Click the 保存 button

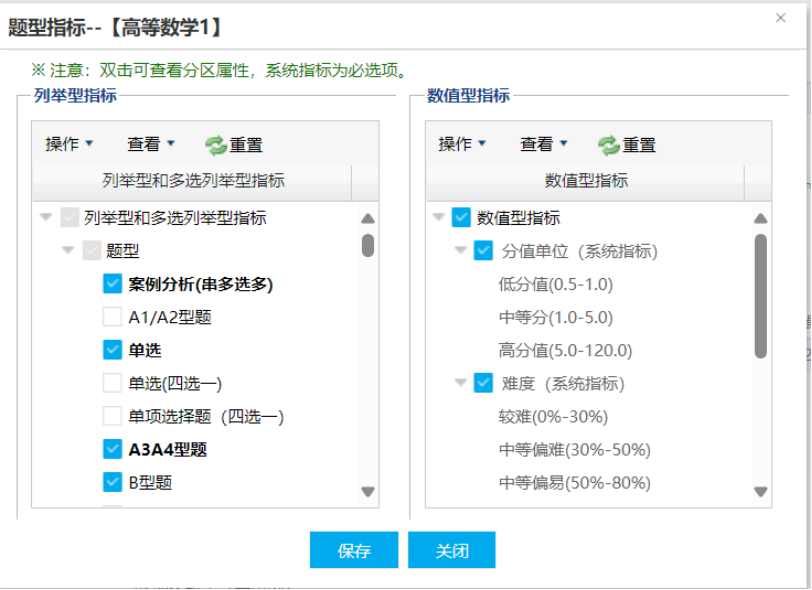point(354,550)
